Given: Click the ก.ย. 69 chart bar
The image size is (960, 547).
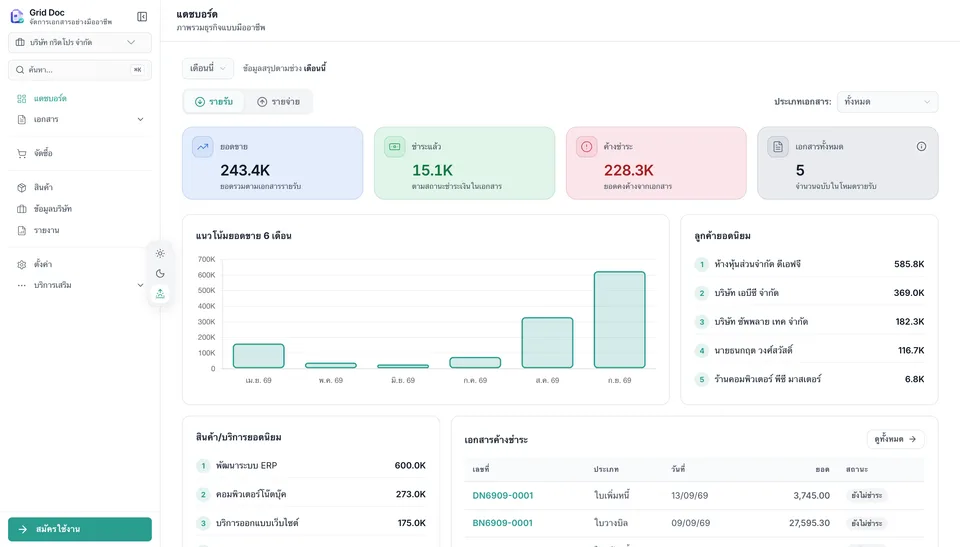Looking at the screenshot, I should point(620,320).
